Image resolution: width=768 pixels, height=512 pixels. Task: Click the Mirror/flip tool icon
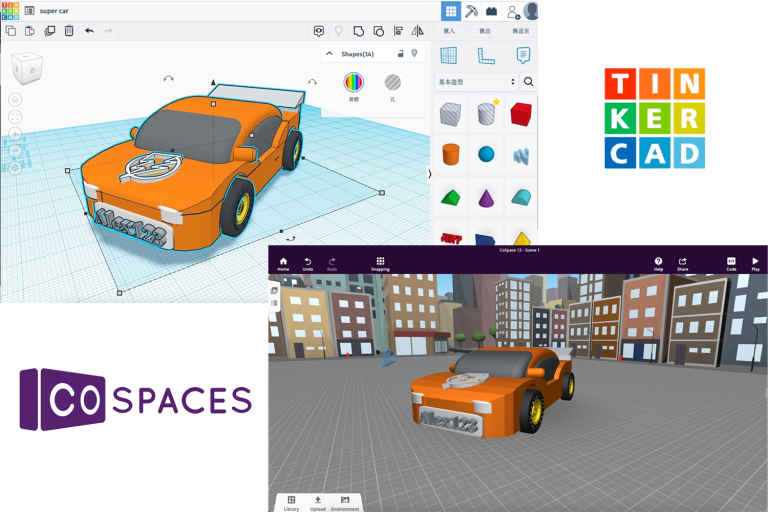[x=417, y=31]
